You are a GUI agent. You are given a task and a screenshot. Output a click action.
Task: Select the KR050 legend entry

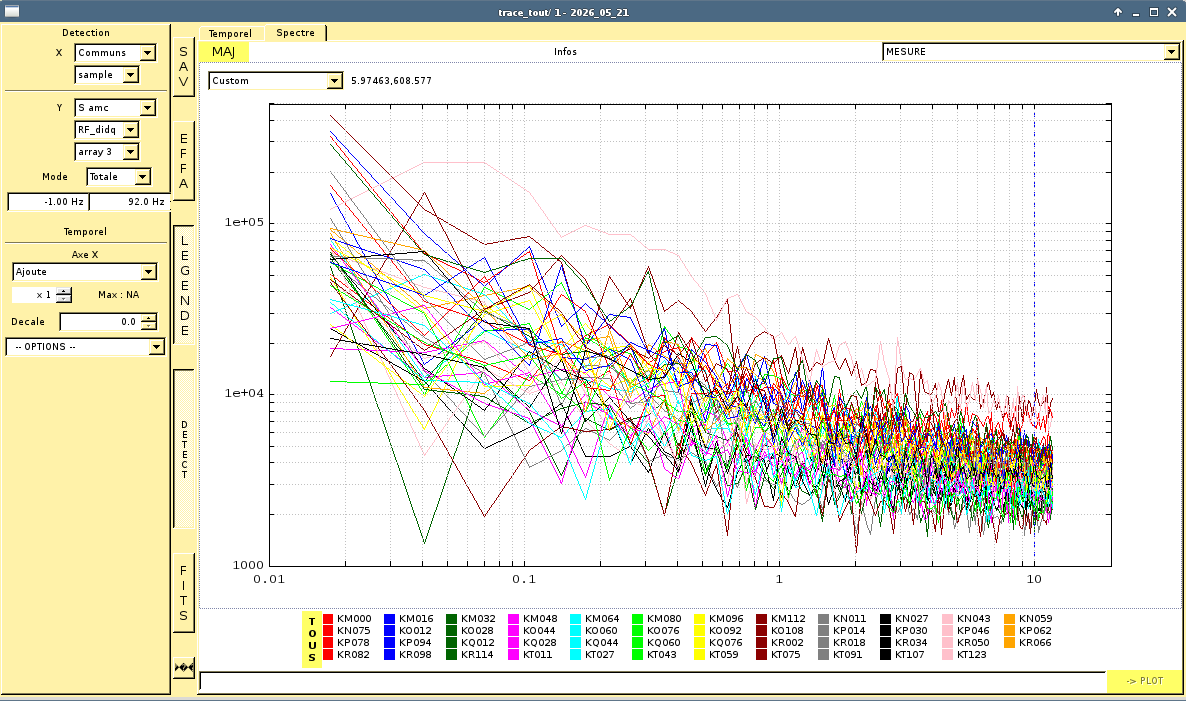973,643
